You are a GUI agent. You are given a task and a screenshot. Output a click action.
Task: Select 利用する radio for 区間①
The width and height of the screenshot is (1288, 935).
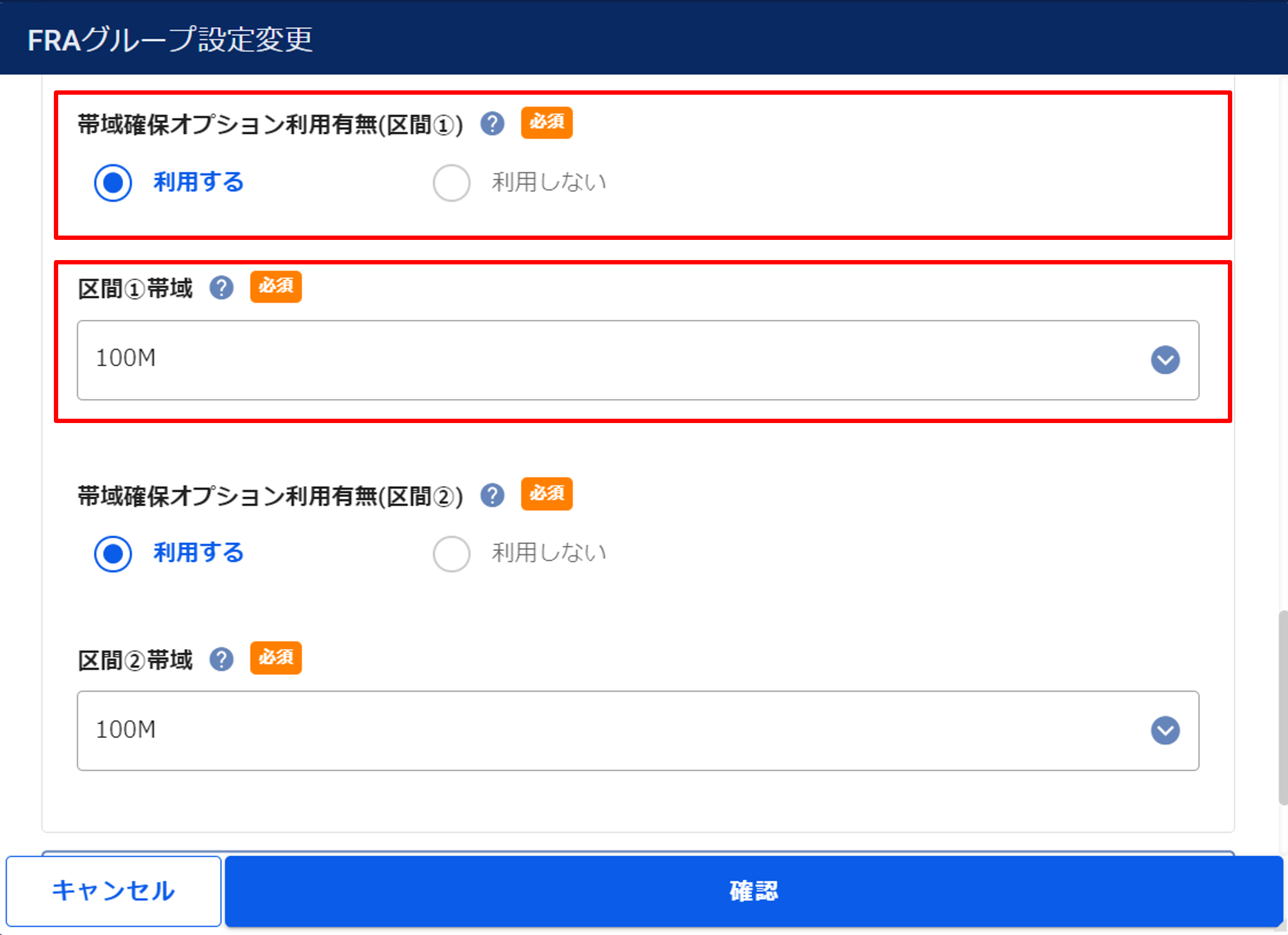[x=113, y=183]
